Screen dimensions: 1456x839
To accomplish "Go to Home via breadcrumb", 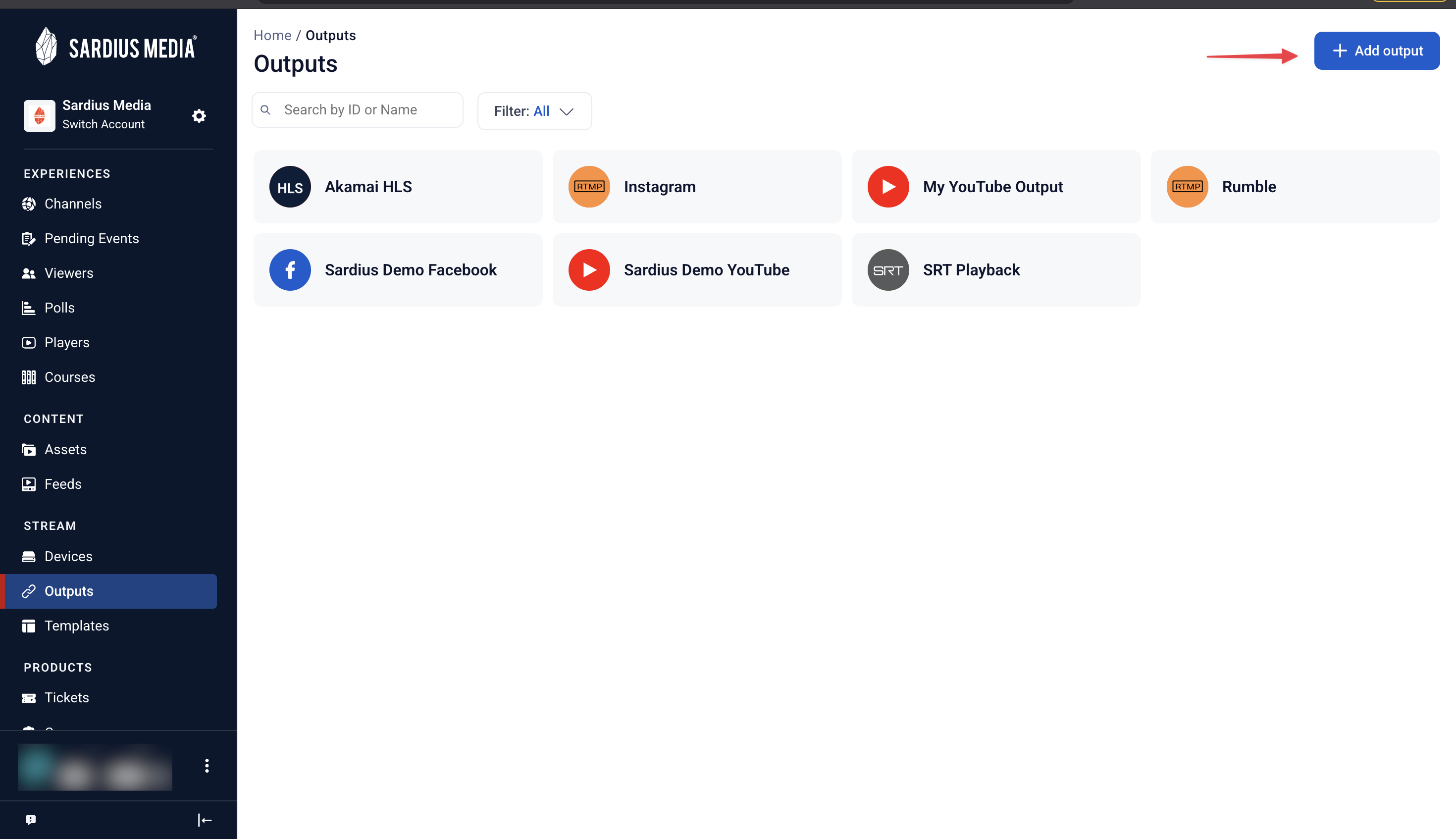I will point(272,36).
